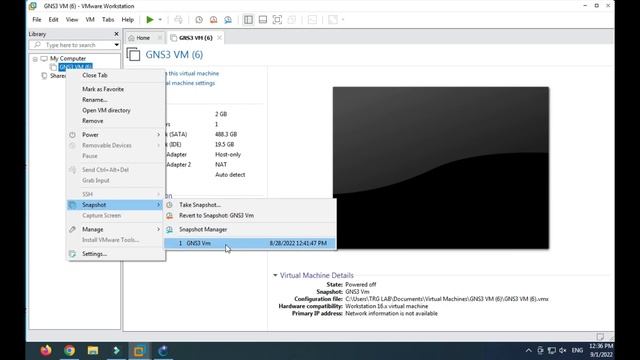
Task: Toggle the library sidebar view icon
Action: tap(248, 20)
